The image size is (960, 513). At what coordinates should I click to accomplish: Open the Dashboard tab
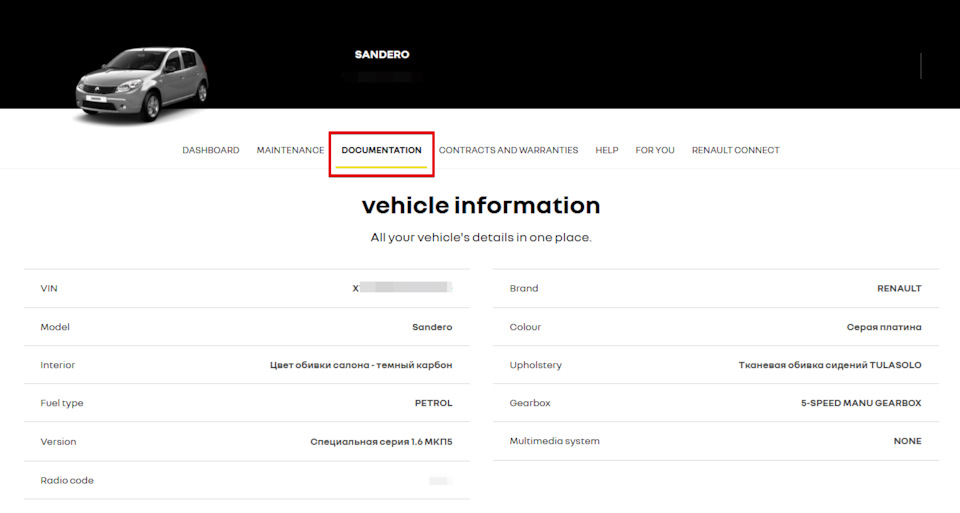click(211, 150)
